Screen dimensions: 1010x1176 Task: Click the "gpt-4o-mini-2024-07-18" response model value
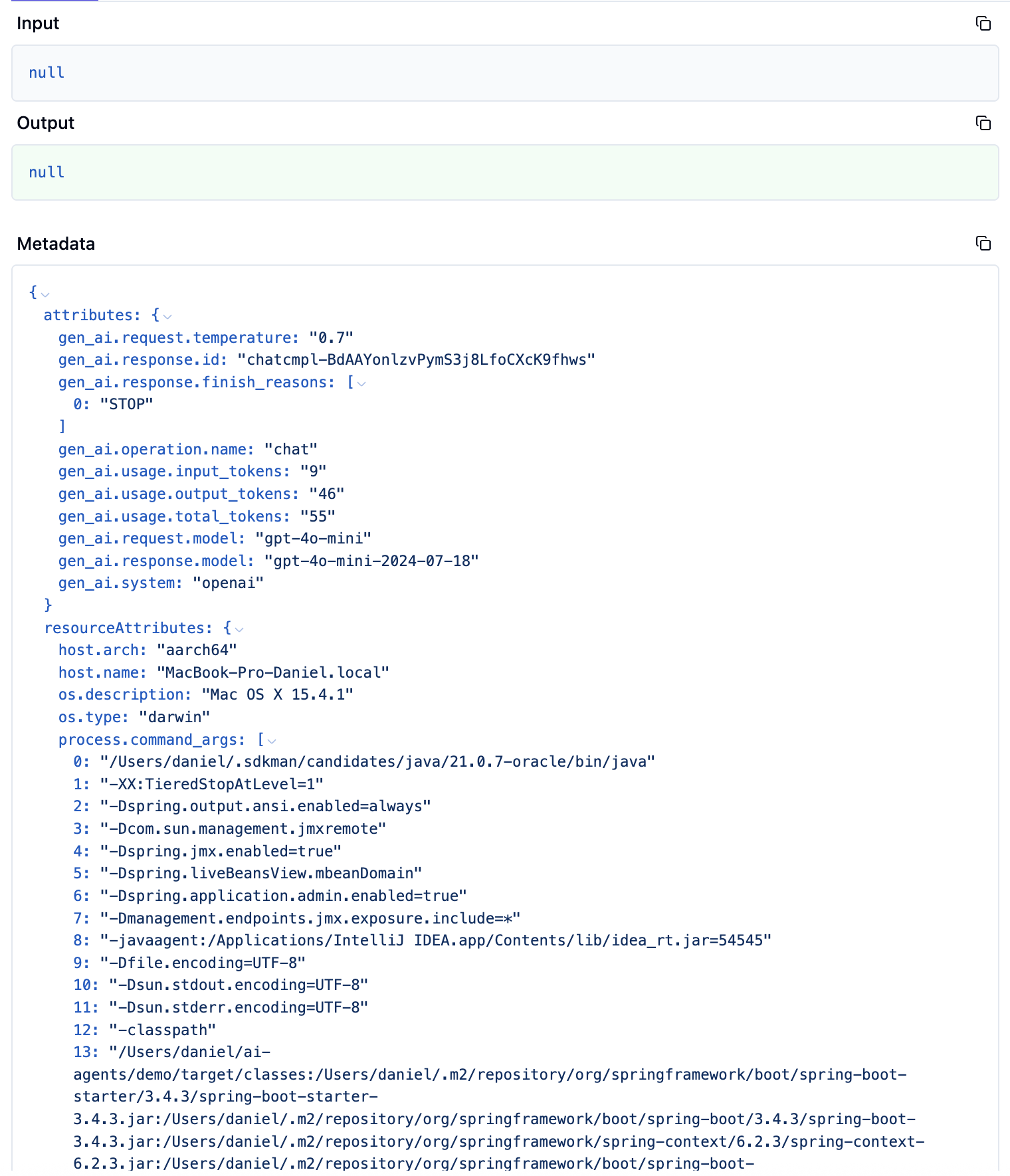[x=371, y=561]
